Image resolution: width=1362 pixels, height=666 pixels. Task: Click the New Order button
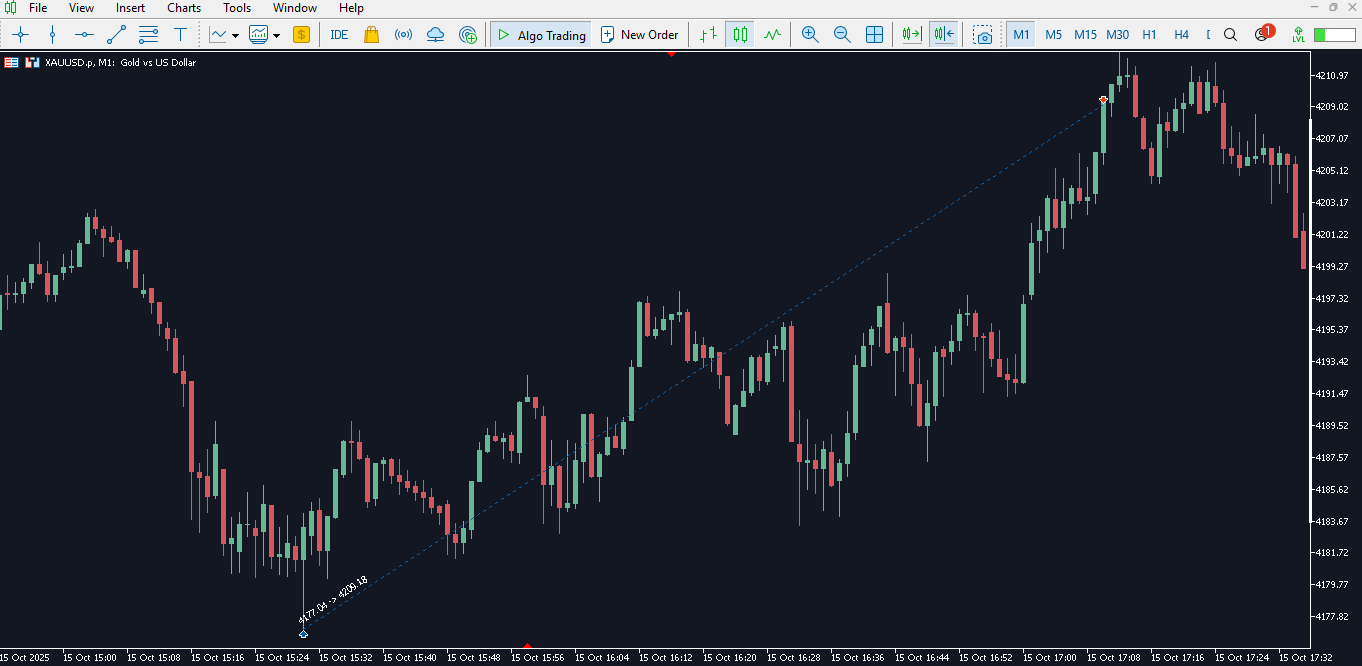(639, 35)
